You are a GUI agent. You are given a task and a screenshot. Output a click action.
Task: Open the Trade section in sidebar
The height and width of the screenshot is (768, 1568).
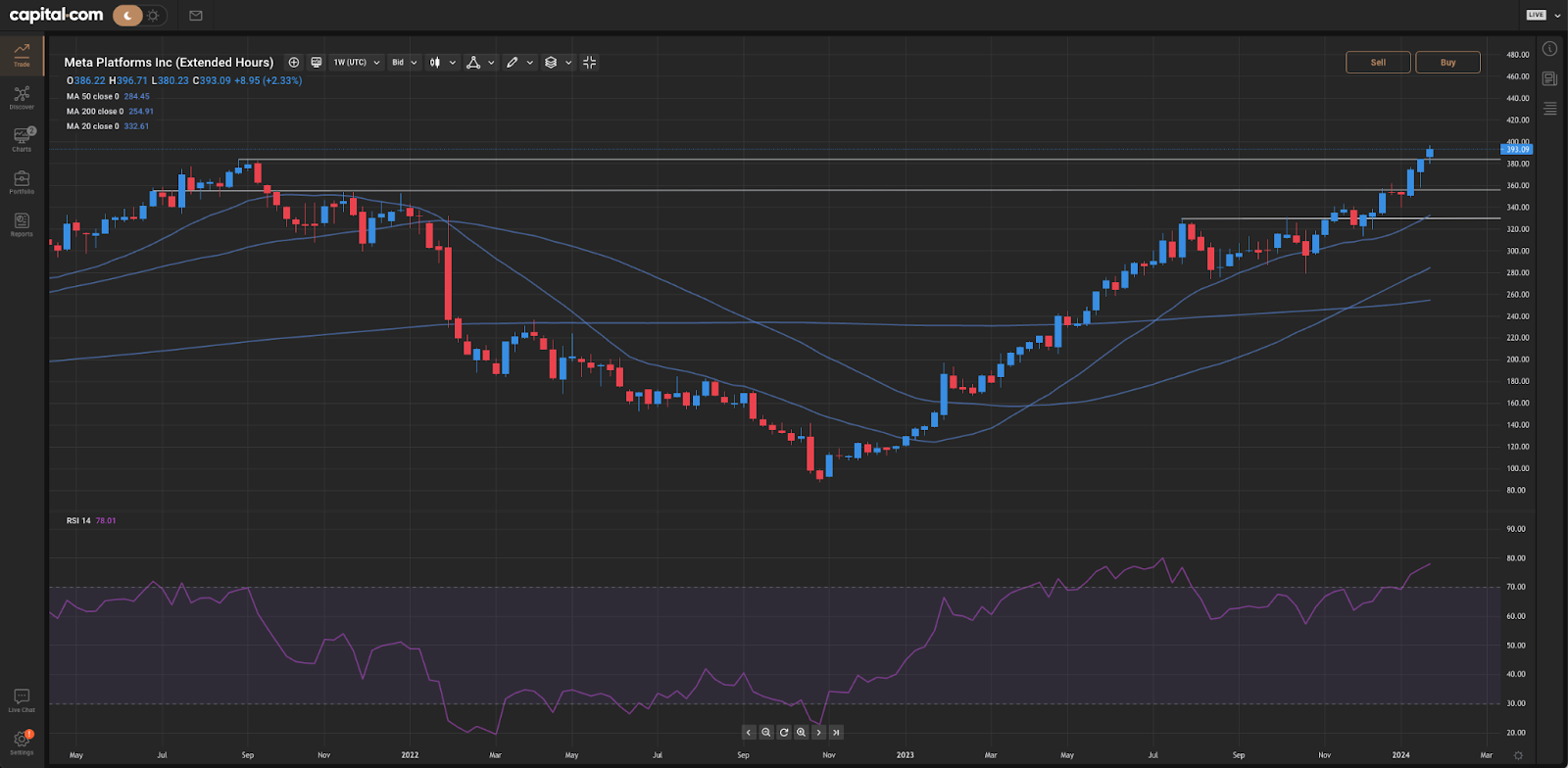22,55
